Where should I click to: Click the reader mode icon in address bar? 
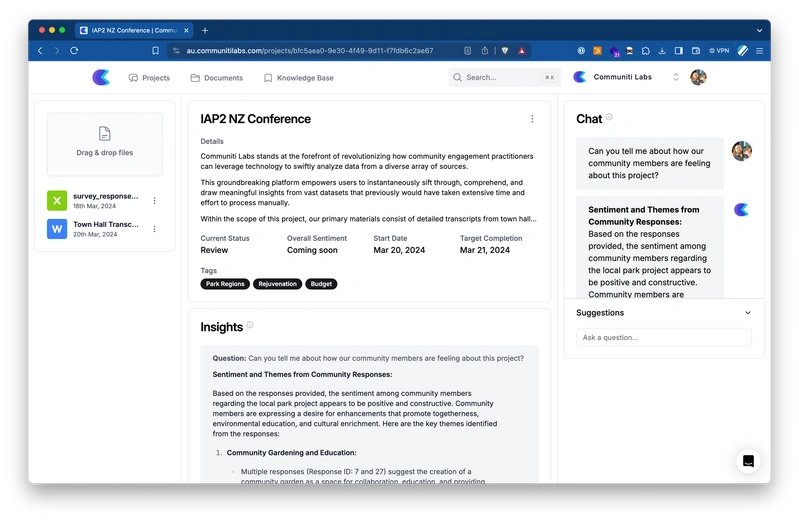click(467, 50)
